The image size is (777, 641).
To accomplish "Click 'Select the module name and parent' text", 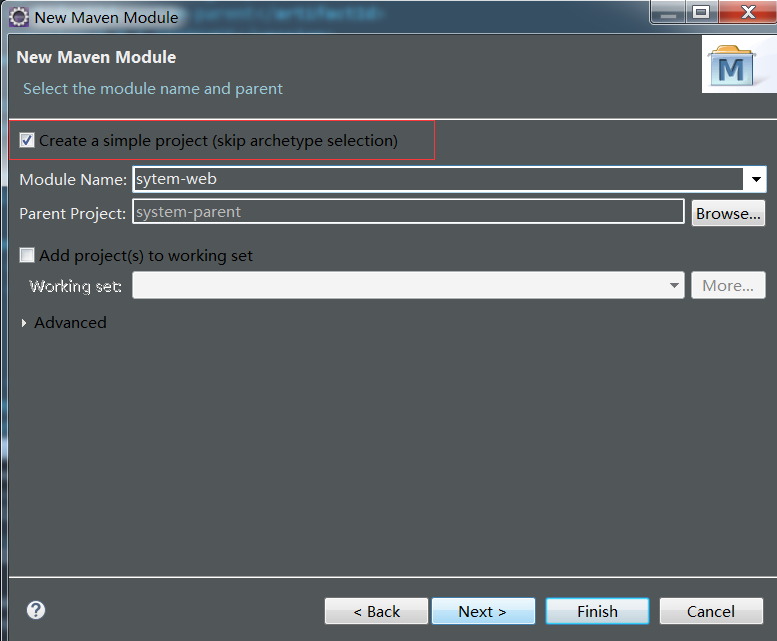I will tap(153, 89).
